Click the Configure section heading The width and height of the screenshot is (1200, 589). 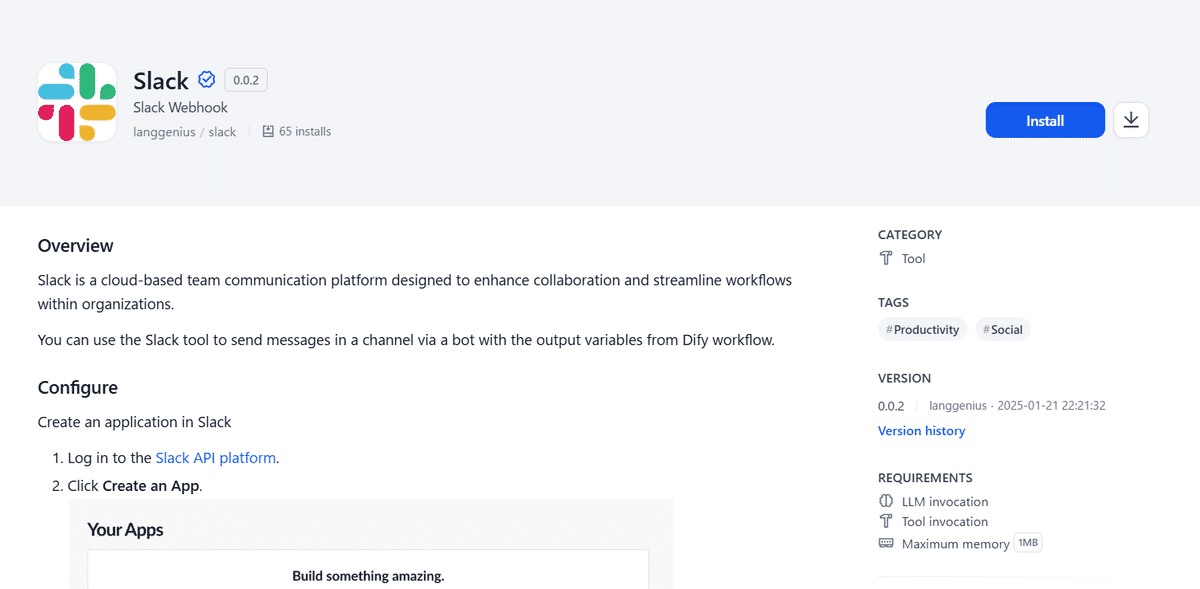[78, 388]
